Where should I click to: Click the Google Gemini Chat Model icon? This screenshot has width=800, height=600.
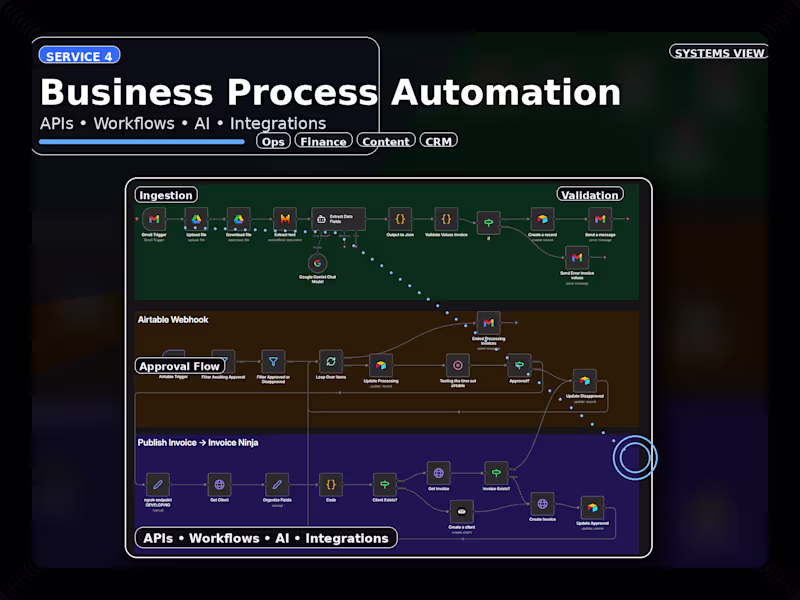pyautogui.click(x=318, y=263)
